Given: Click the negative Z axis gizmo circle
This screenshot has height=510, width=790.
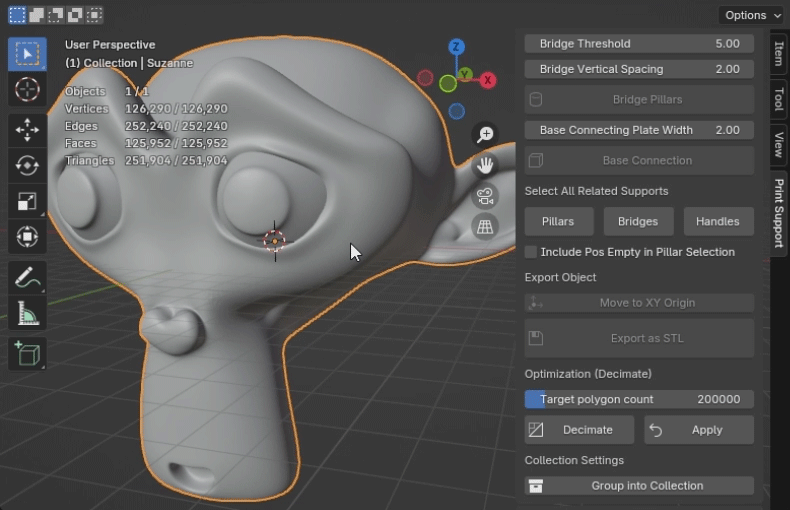Looking at the screenshot, I should tap(456, 111).
